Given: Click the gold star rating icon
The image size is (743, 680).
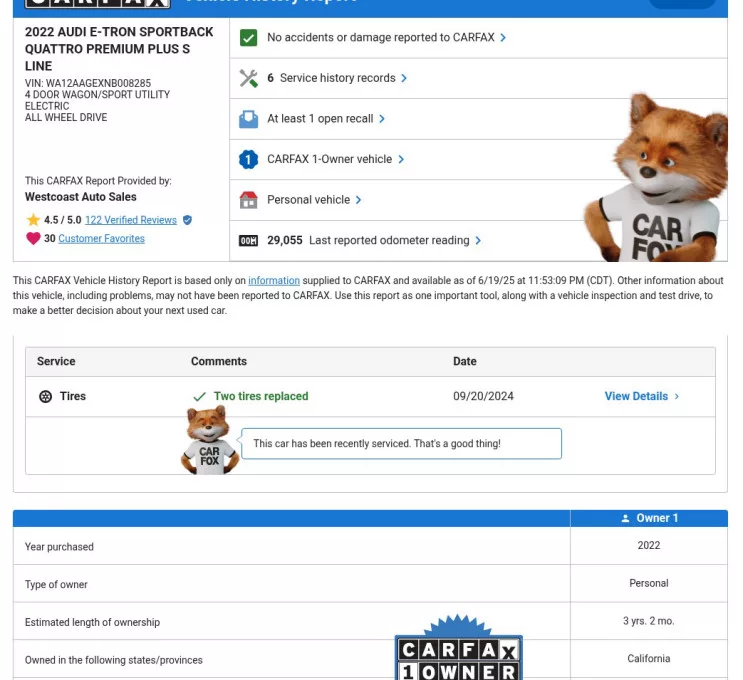Looking at the screenshot, I should (33, 220).
